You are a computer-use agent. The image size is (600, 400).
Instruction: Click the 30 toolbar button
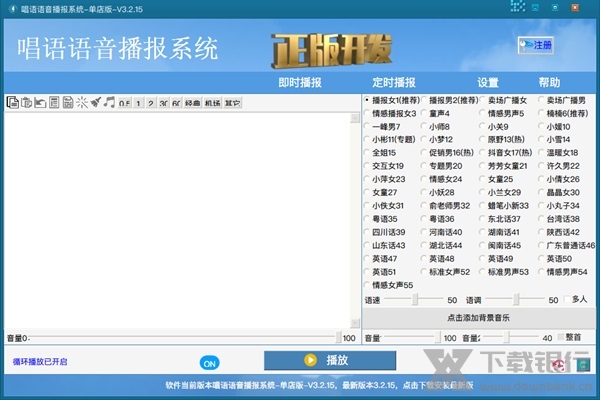[x=164, y=103]
